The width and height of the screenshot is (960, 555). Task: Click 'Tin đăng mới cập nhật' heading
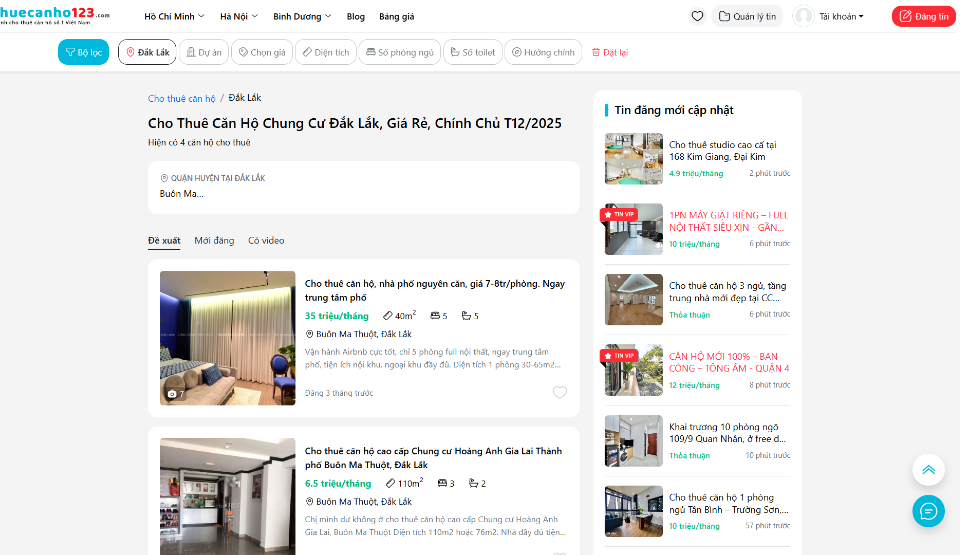(673, 110)
